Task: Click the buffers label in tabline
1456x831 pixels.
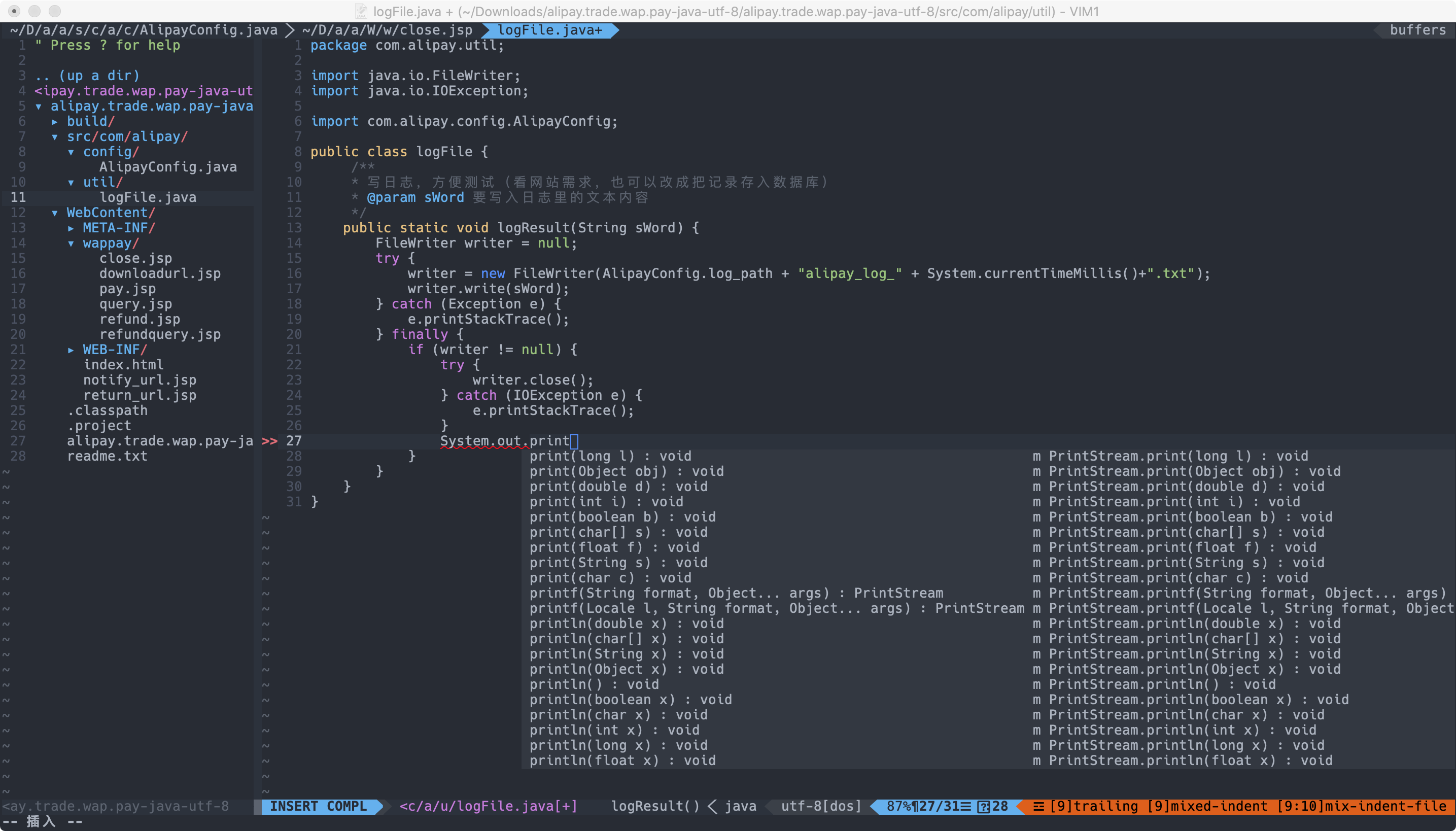Action: click(1418, 30)
